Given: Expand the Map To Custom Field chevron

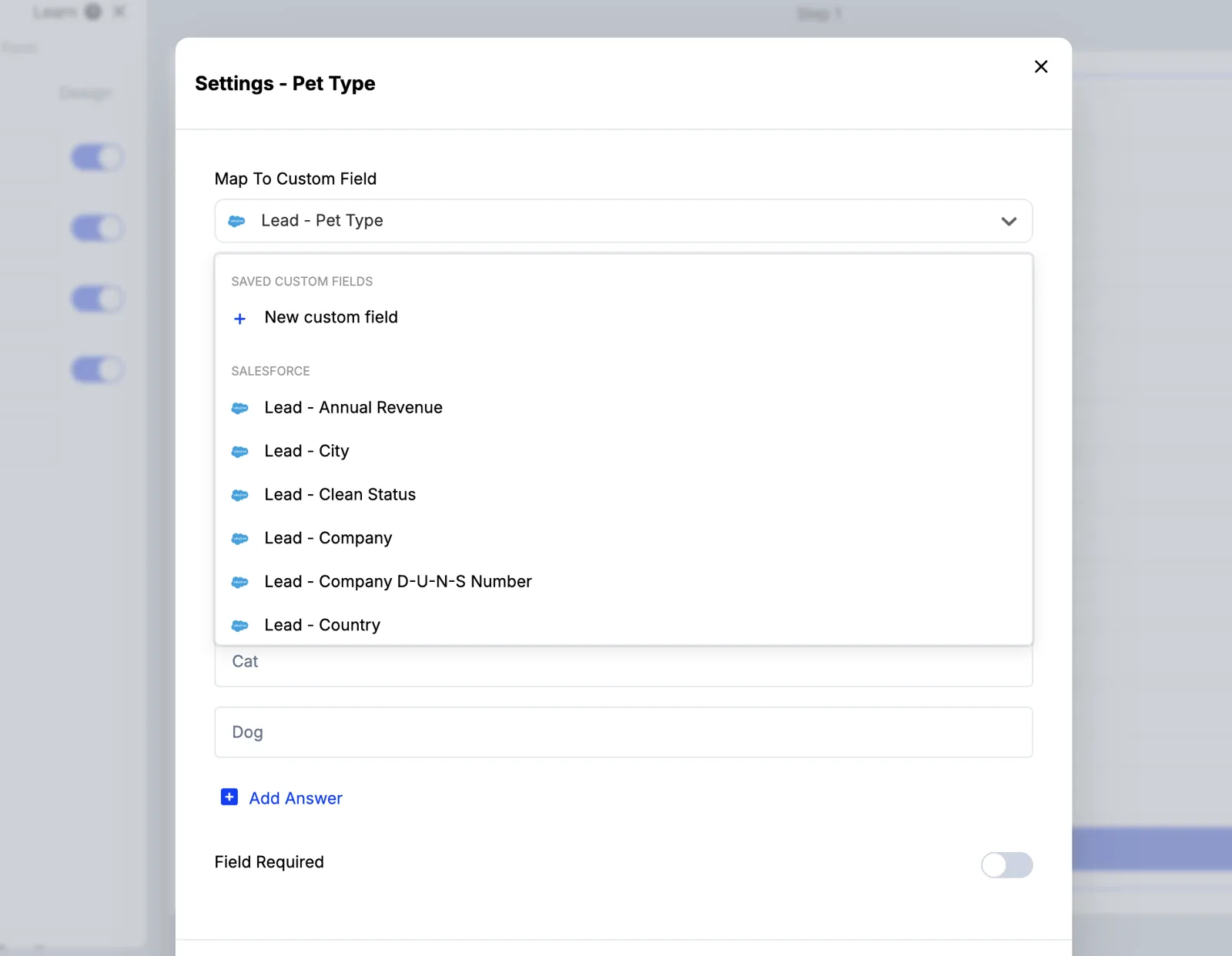Looking at the screenshot, I should point(1009,222).
